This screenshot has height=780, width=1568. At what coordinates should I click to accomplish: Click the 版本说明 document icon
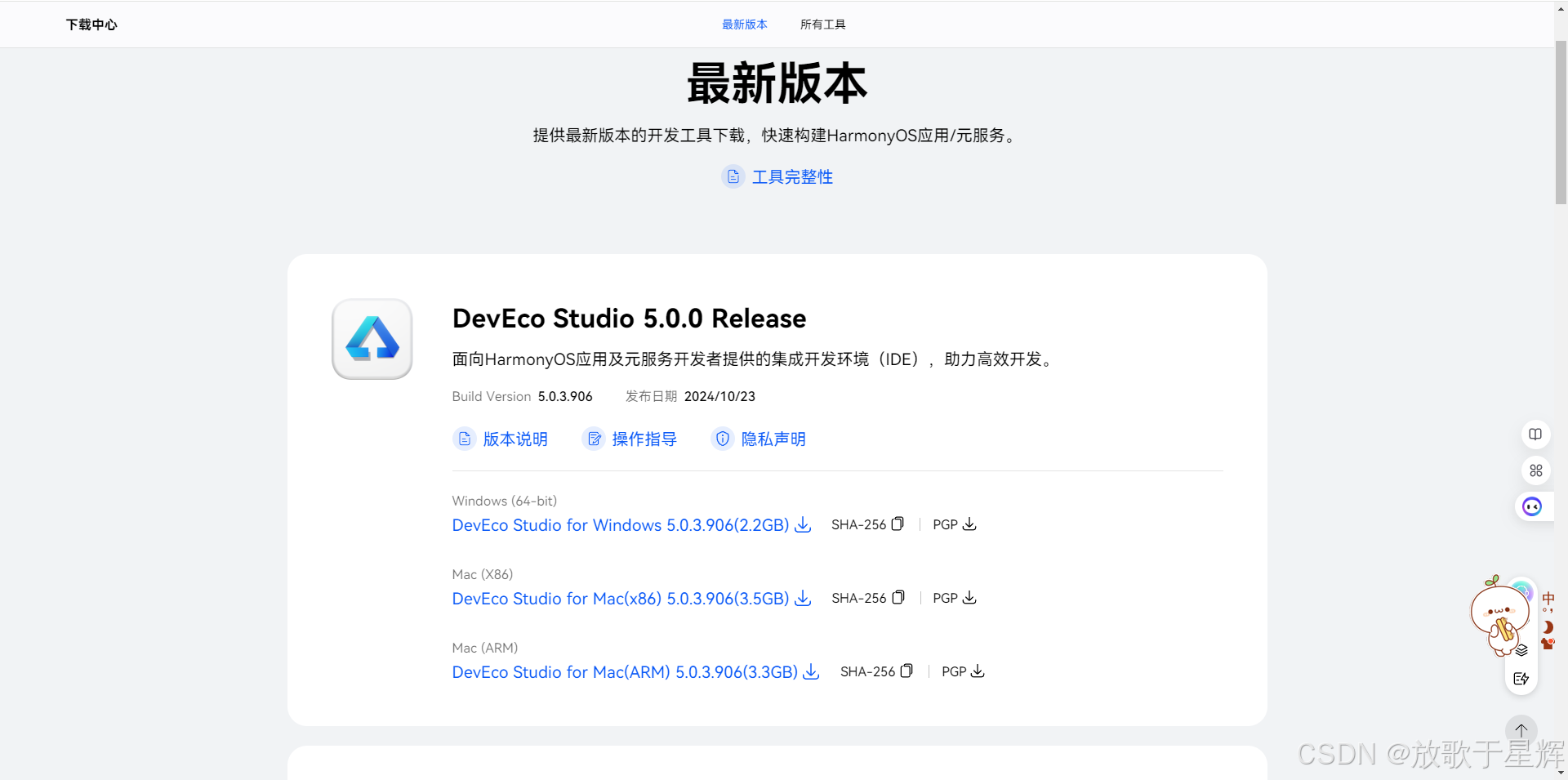464,439
